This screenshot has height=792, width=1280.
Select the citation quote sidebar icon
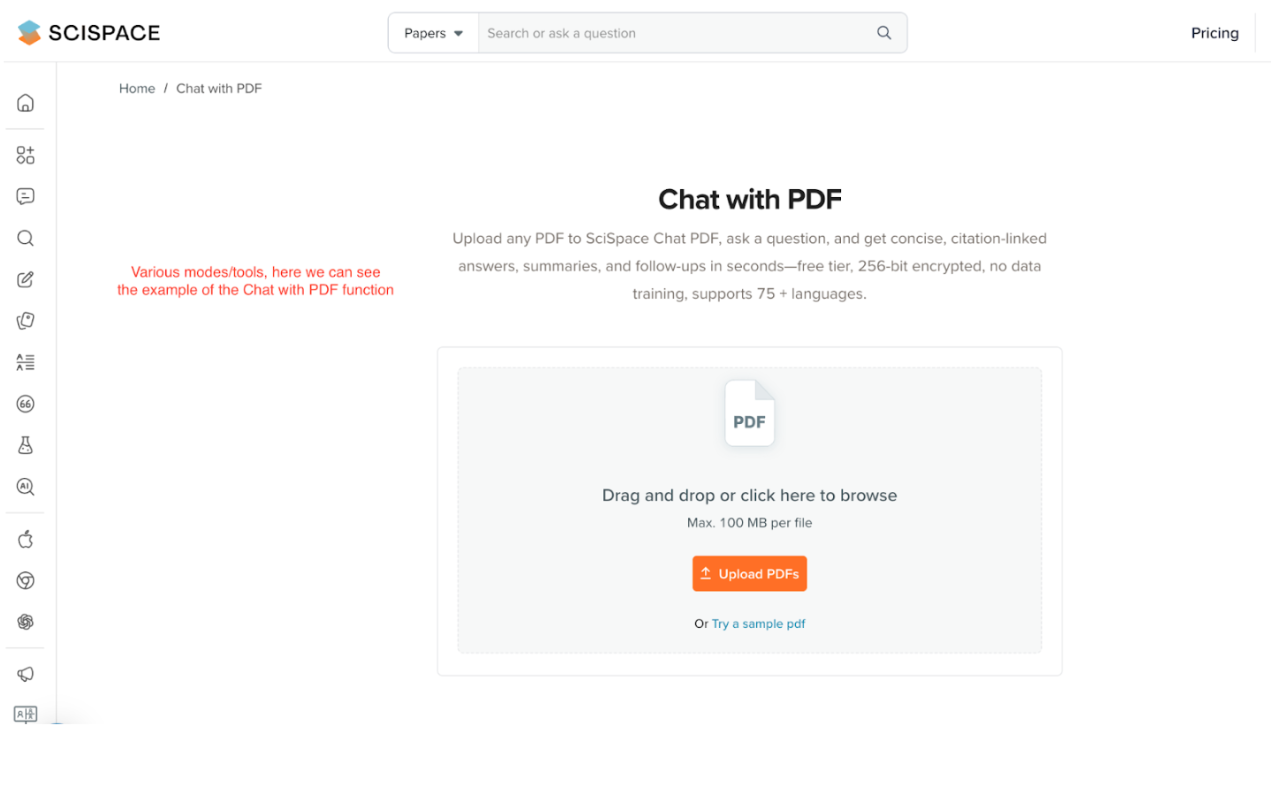[x=26, y=404]
